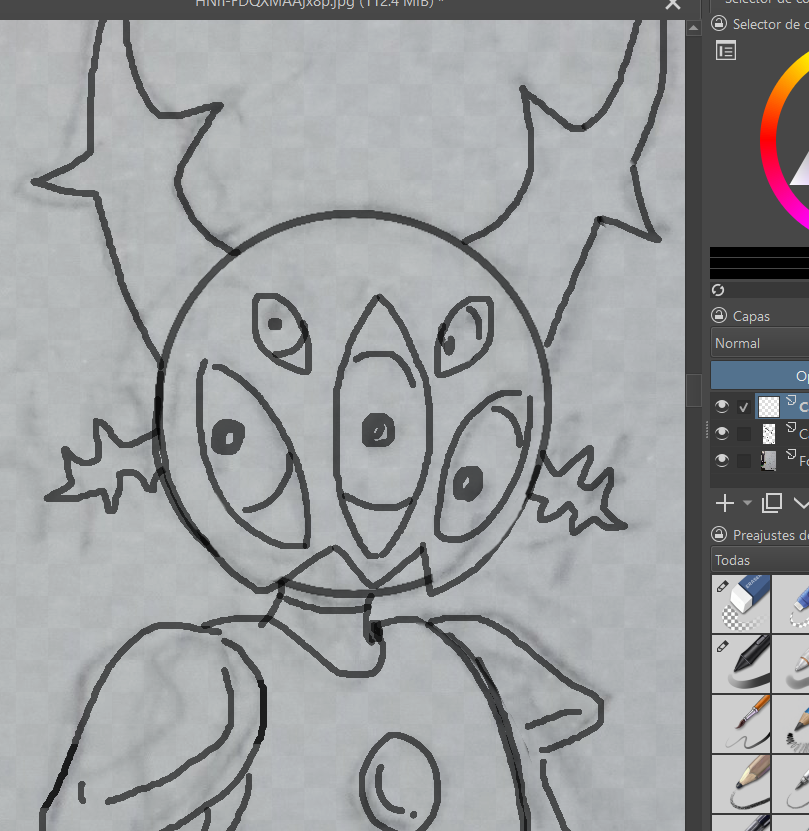The image size is (809, 831).
Task: Hide the bottom Fo layer
Action: coord(722,460)
